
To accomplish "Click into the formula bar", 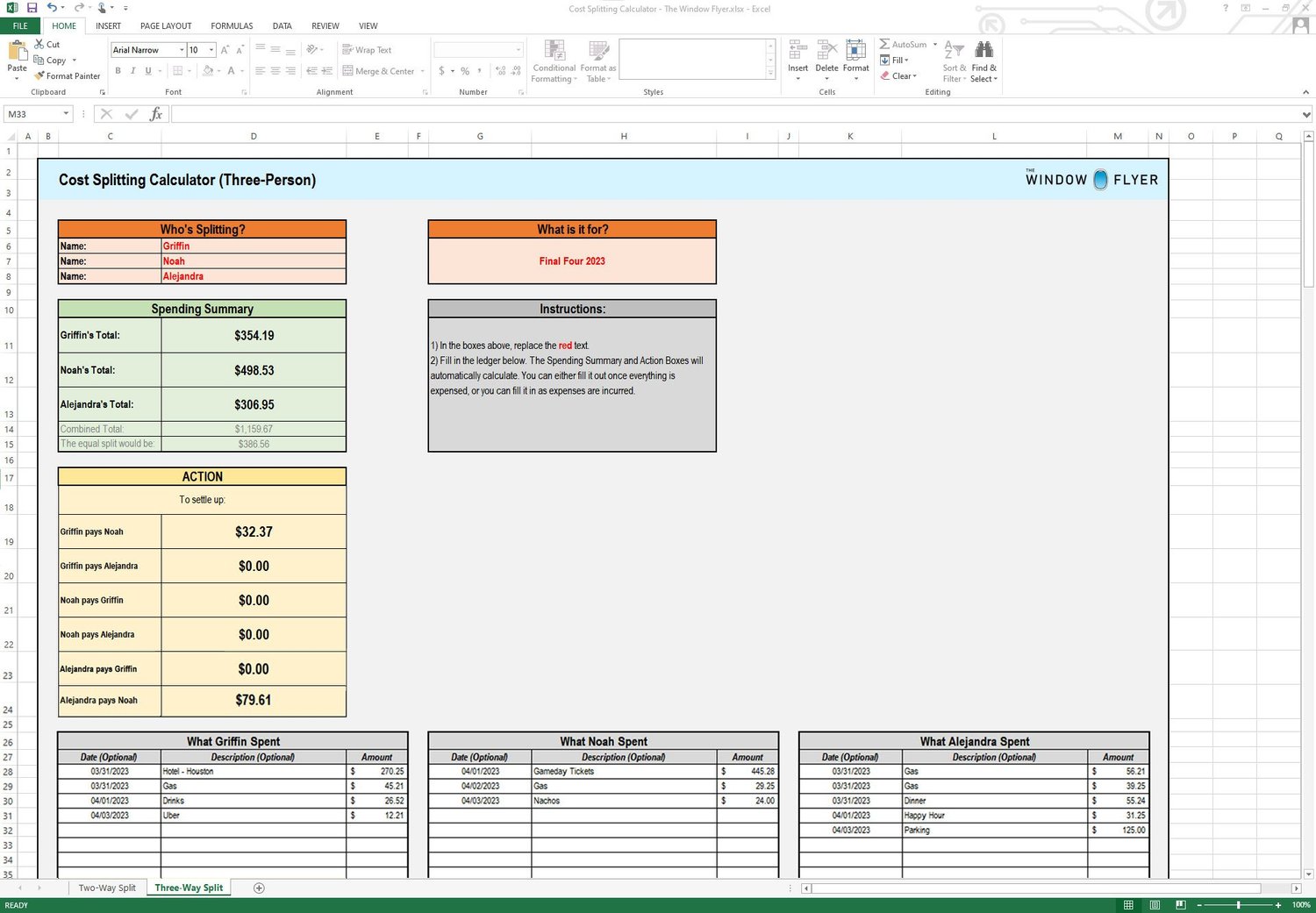I will click(x=736, y=114).
